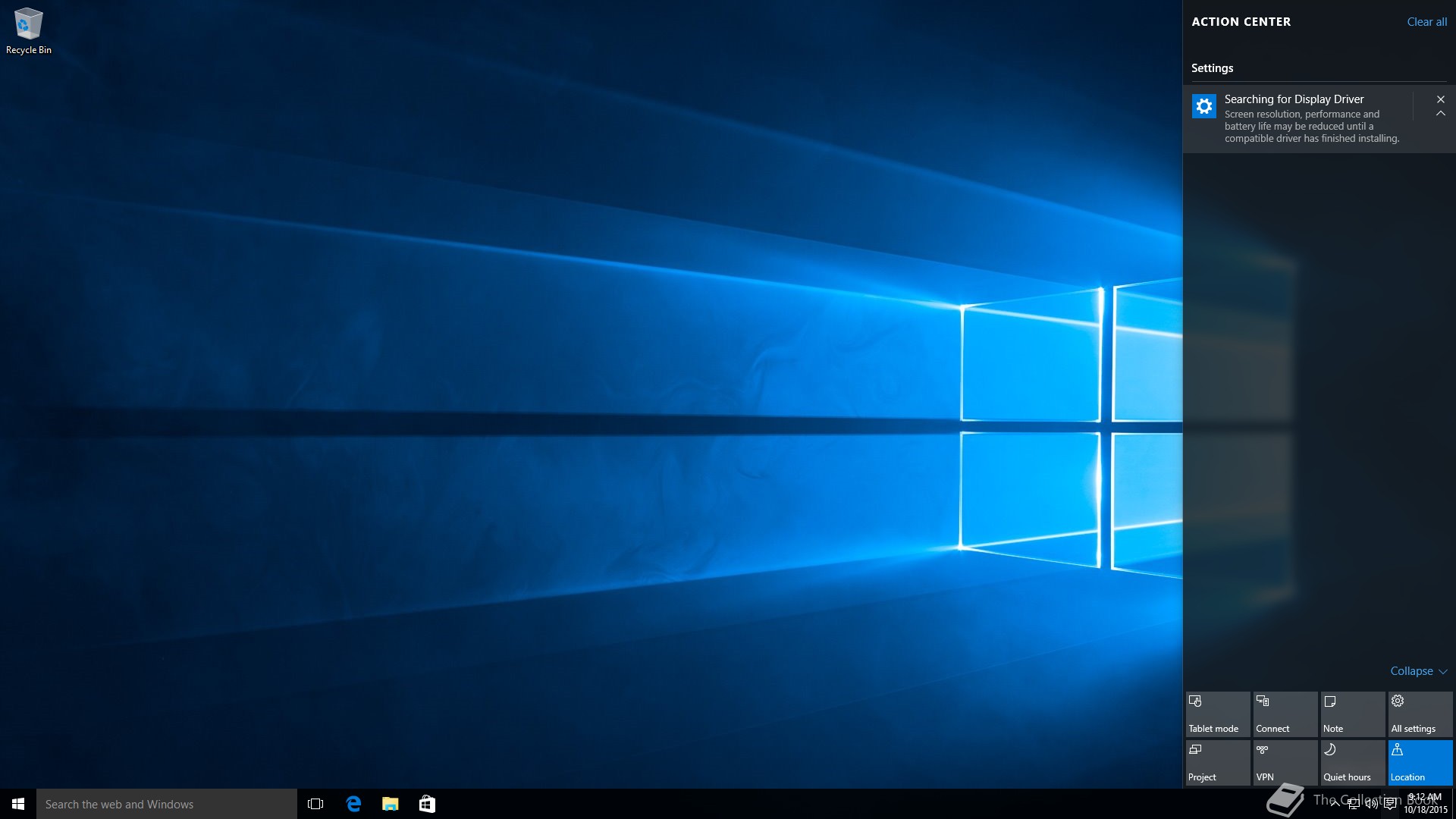The height and width of the screenshot is (819, 1456).
Task: Launch Microsoft Edge from the taskbar
Action: click(x=353, y=804)
